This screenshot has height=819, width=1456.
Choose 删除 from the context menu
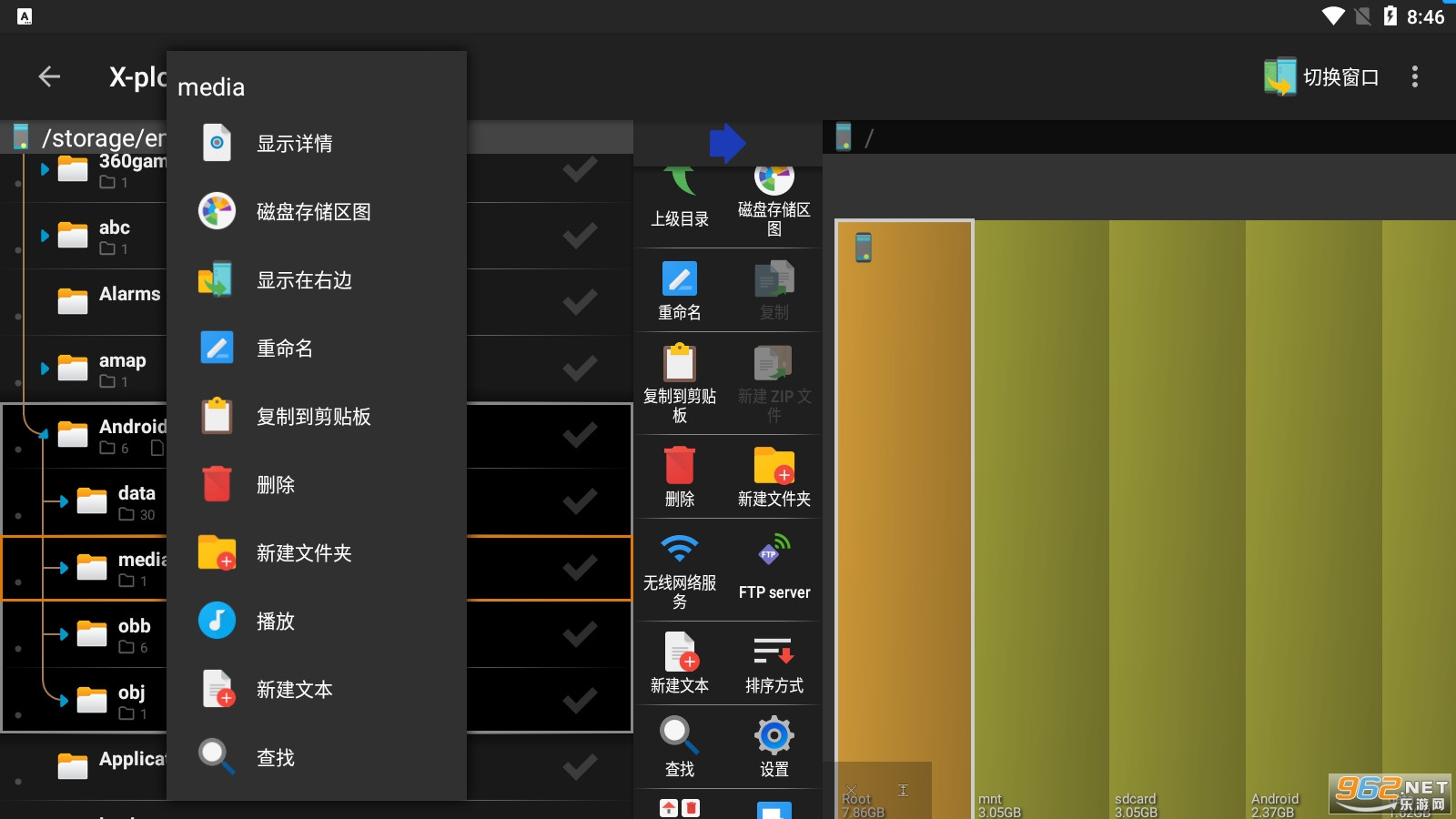pos(317,485)
